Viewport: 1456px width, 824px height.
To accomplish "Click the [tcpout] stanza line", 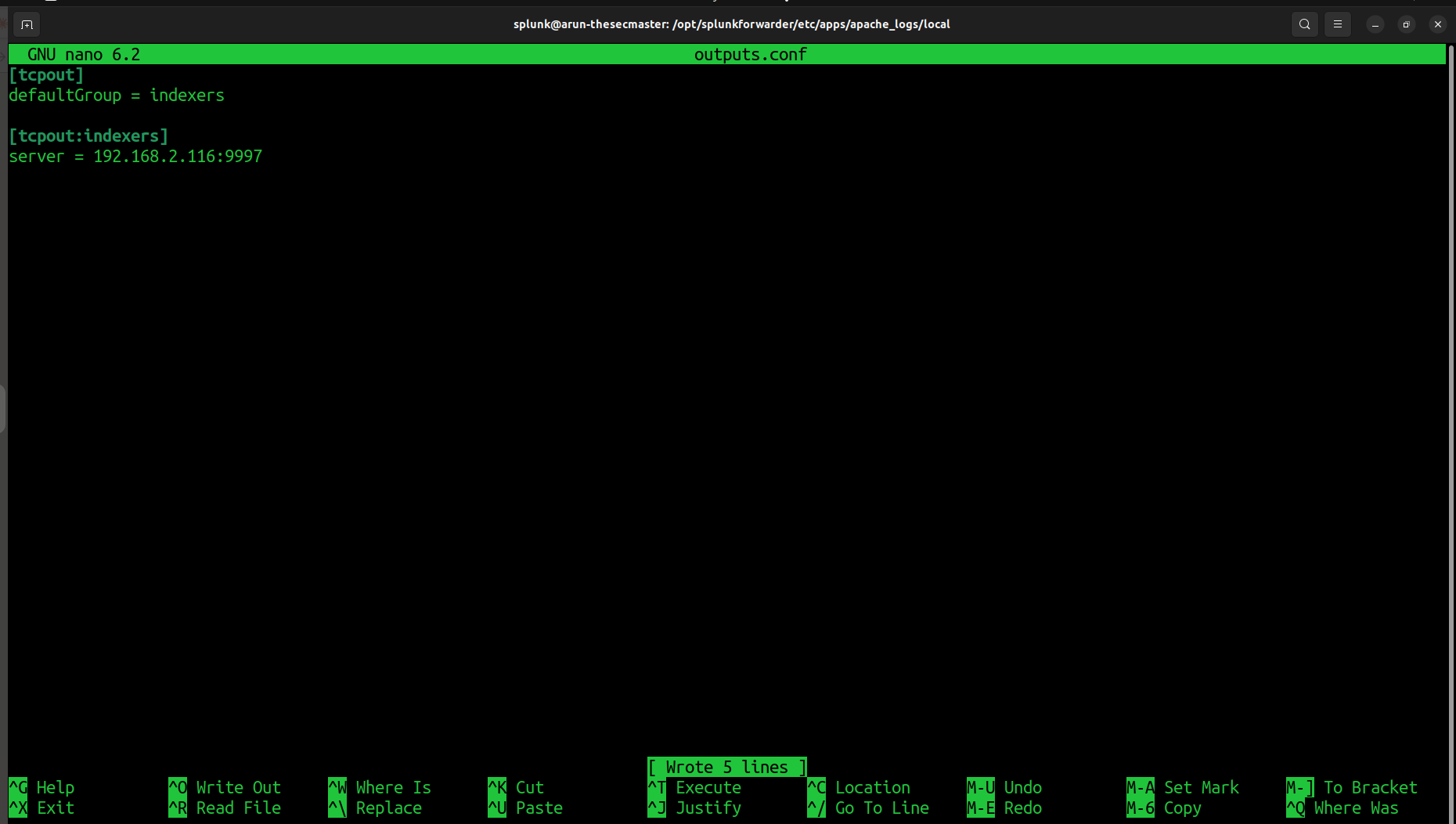I will pyautogui.click(x=46, y=75).
